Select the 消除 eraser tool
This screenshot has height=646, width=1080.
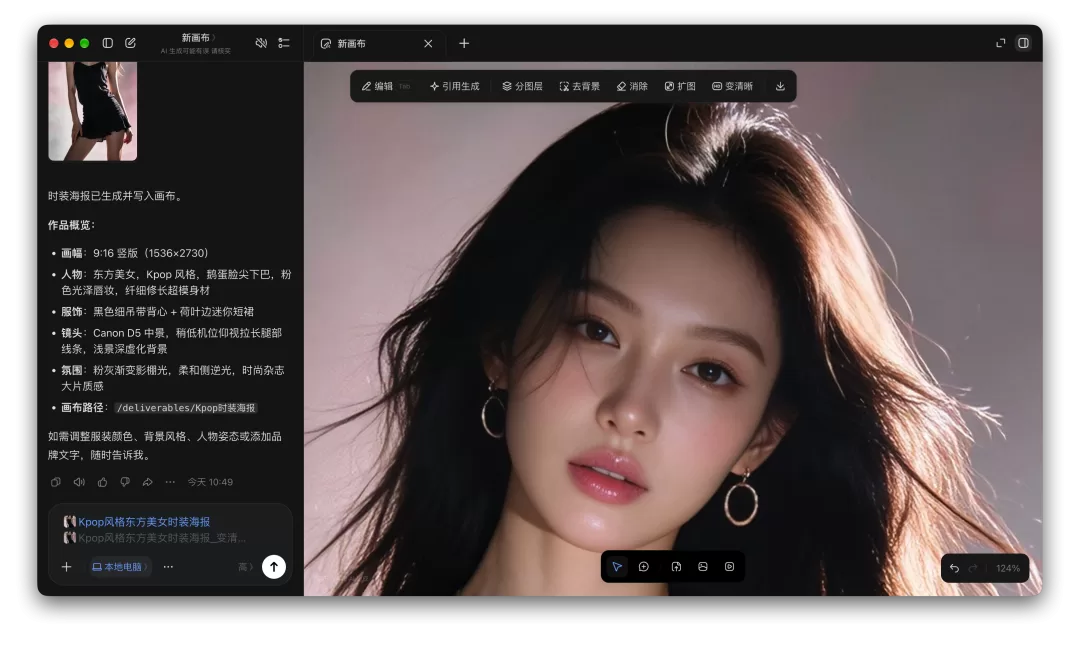(x=632, y=86)
